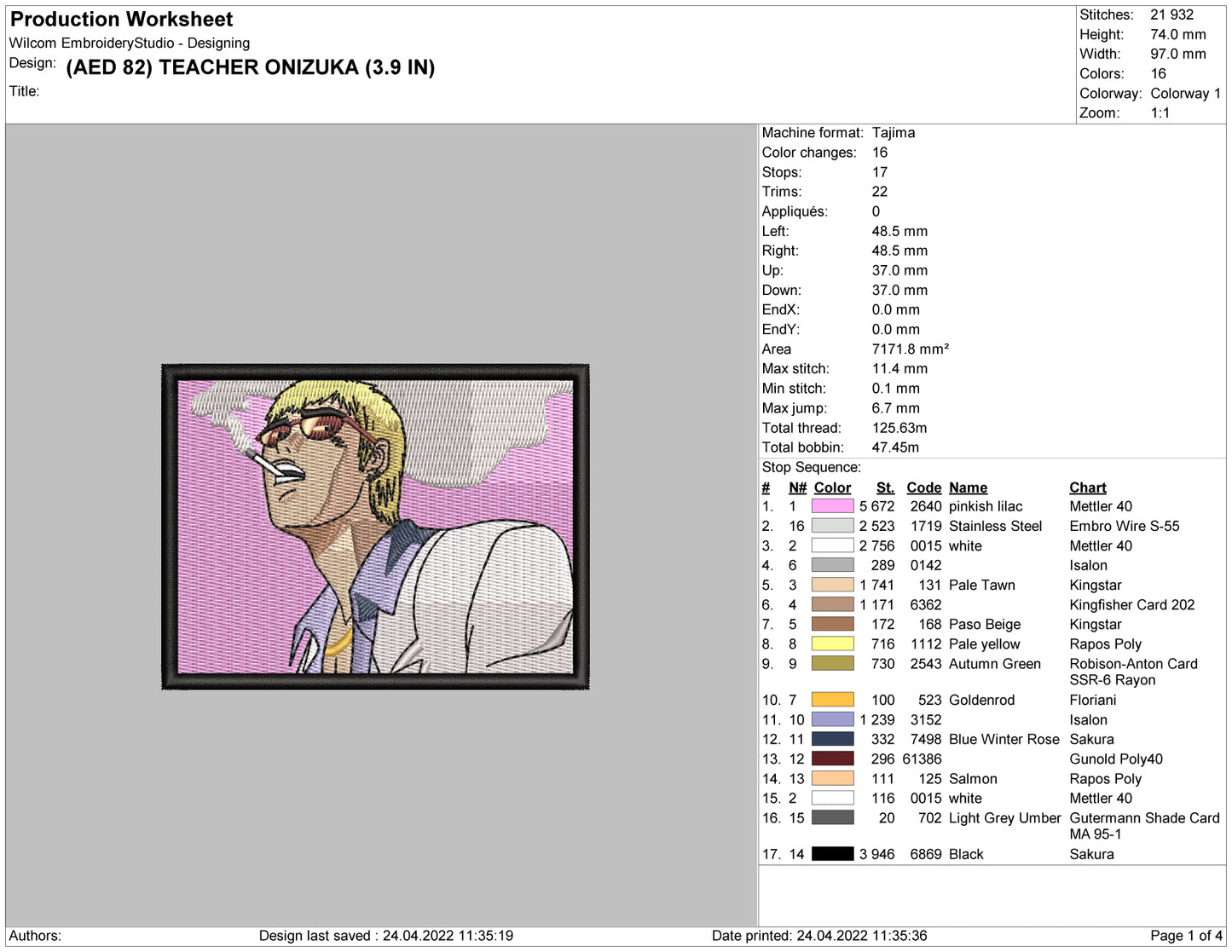This screenshot has height=952, width=1232.
Task: Click the Pale Tawn color swatch
Action: [832, 585]
